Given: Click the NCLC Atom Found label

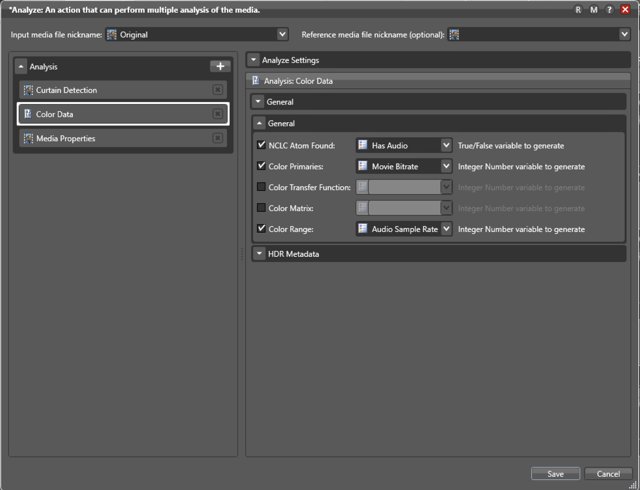Looking at the screenshot, I should [302, 145].
